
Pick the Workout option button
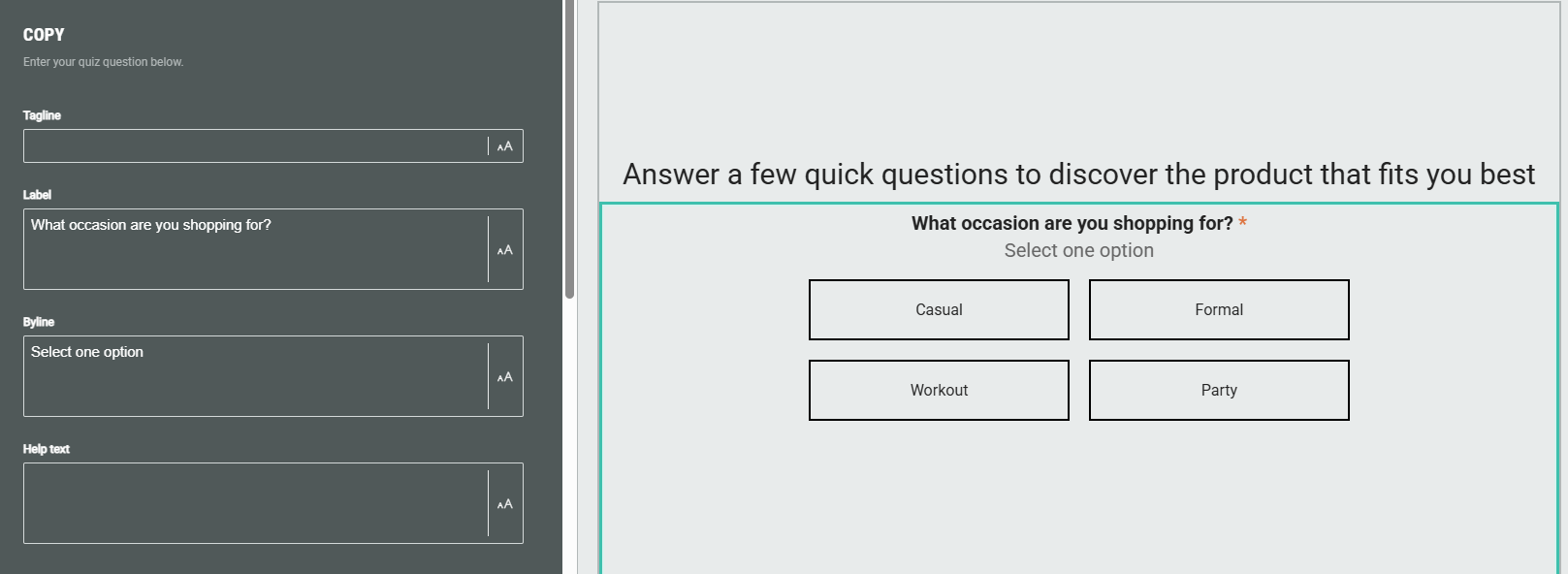pos(939,391)
